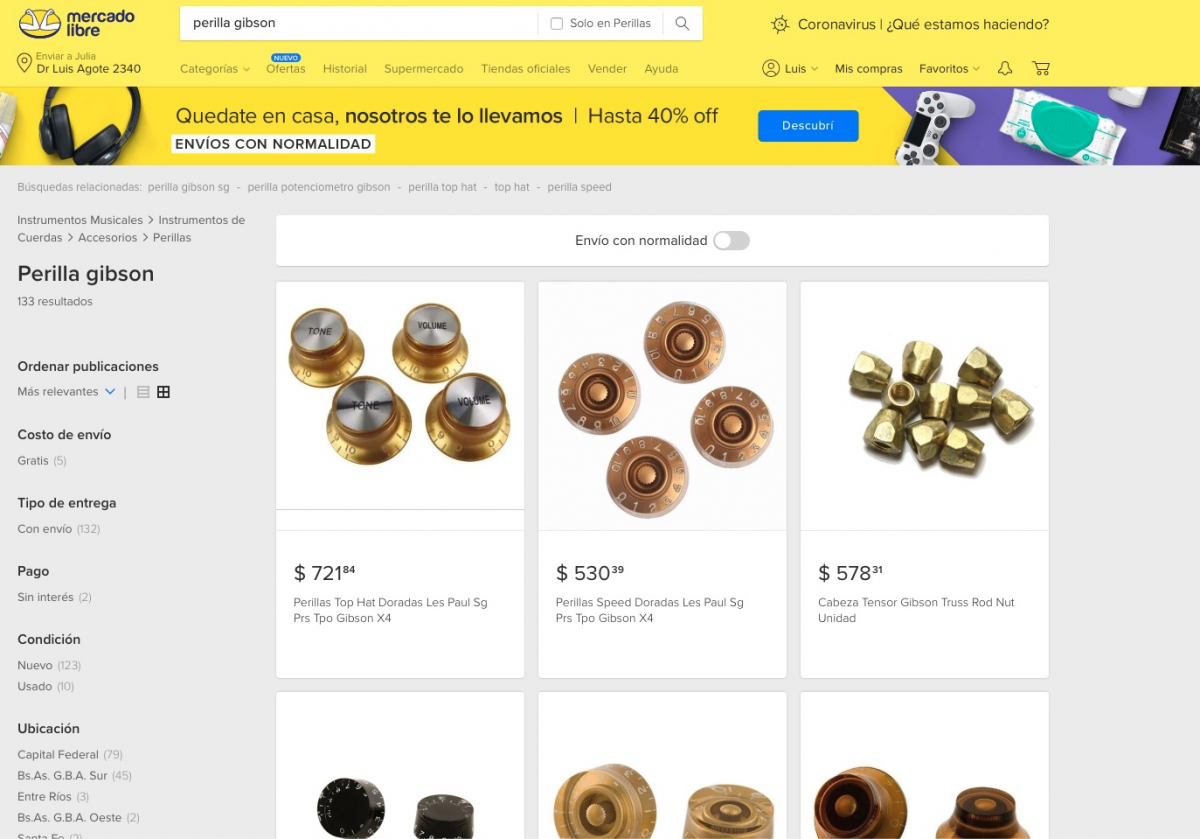This screenshot has height=839, width=1200.
Task: Open the Perillas Top Hat Doradas thumbnail
Action: 400,395
